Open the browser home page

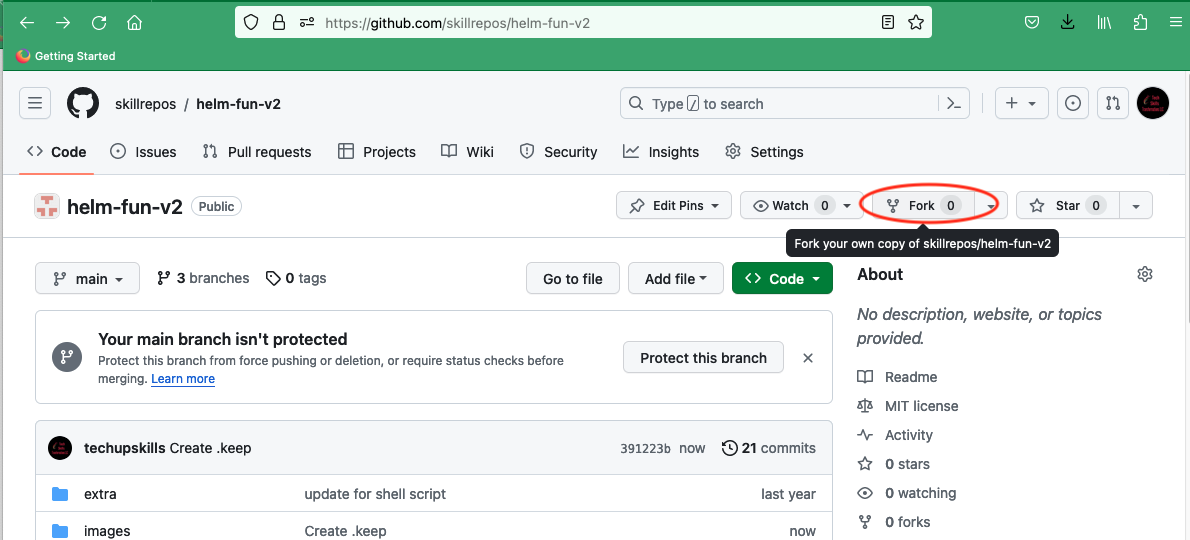134,23
